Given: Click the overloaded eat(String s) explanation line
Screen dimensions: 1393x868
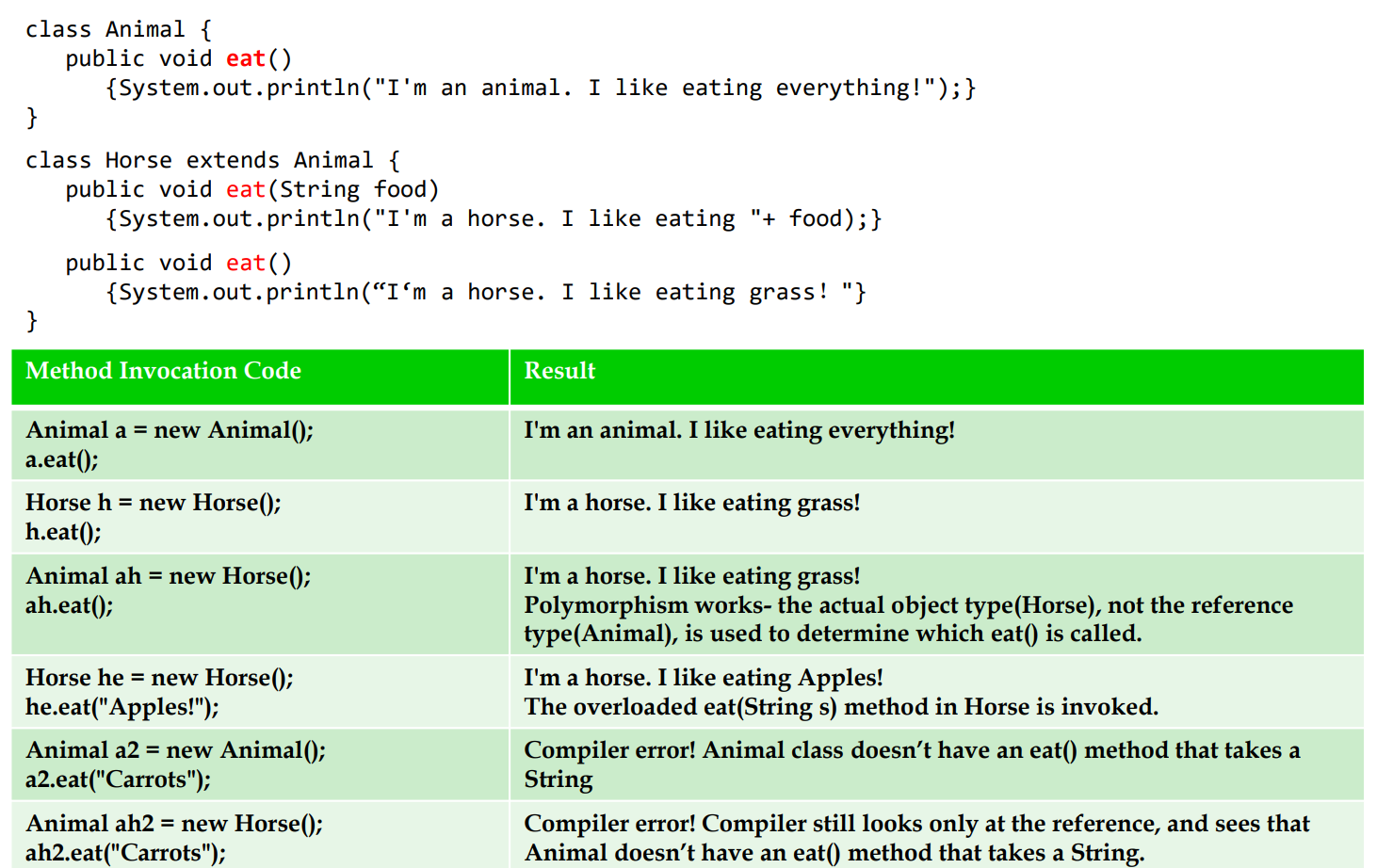Looking at the screenshot, I should [x=840, y=707].
